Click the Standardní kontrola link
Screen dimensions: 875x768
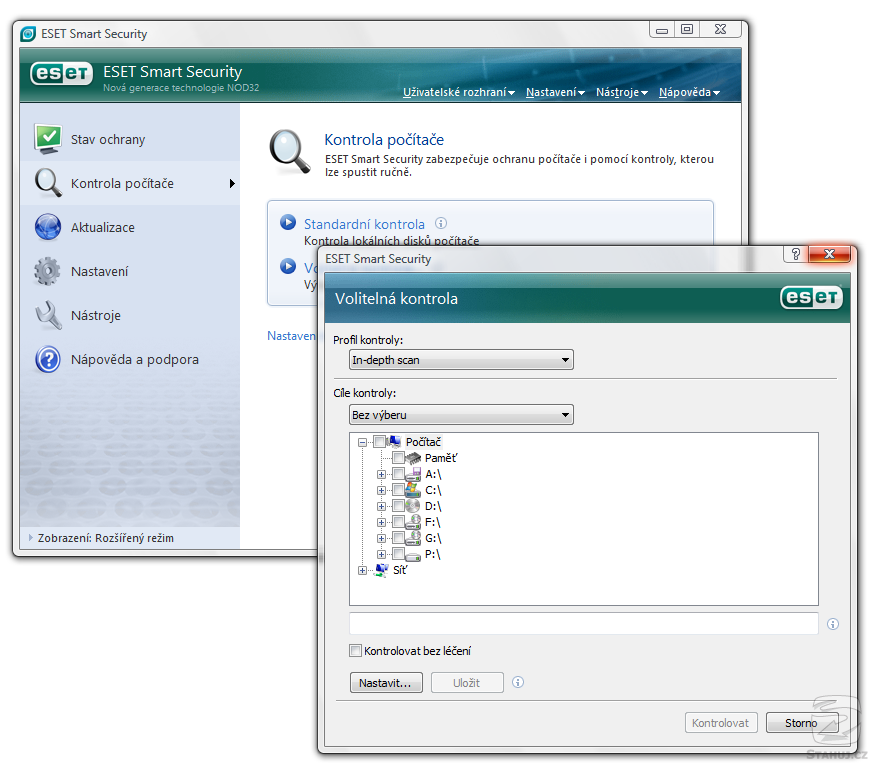coord(364,224)
